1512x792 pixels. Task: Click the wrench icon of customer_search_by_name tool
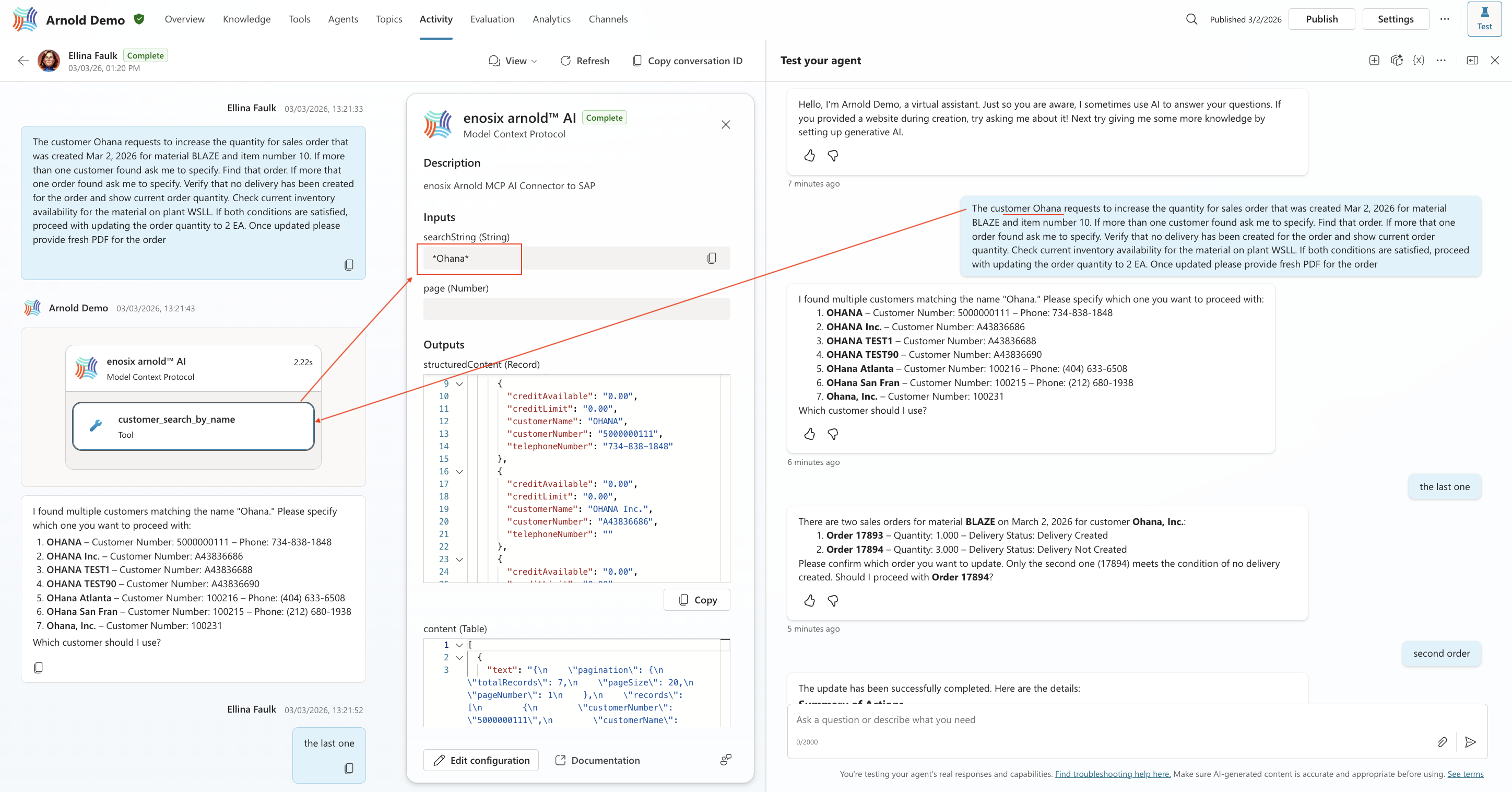point(96,425)
